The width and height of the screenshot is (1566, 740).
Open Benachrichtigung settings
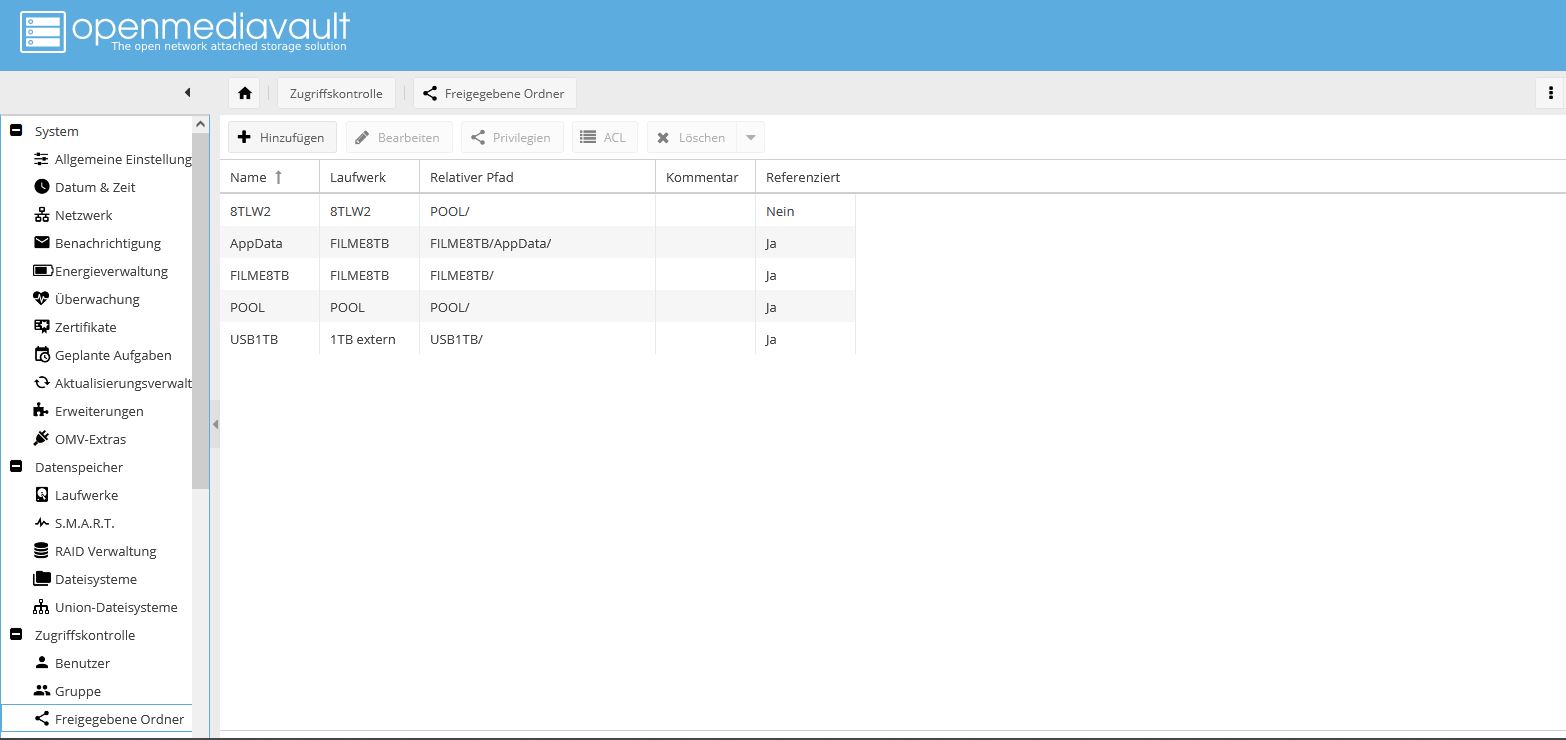click(x=96, y=243)
